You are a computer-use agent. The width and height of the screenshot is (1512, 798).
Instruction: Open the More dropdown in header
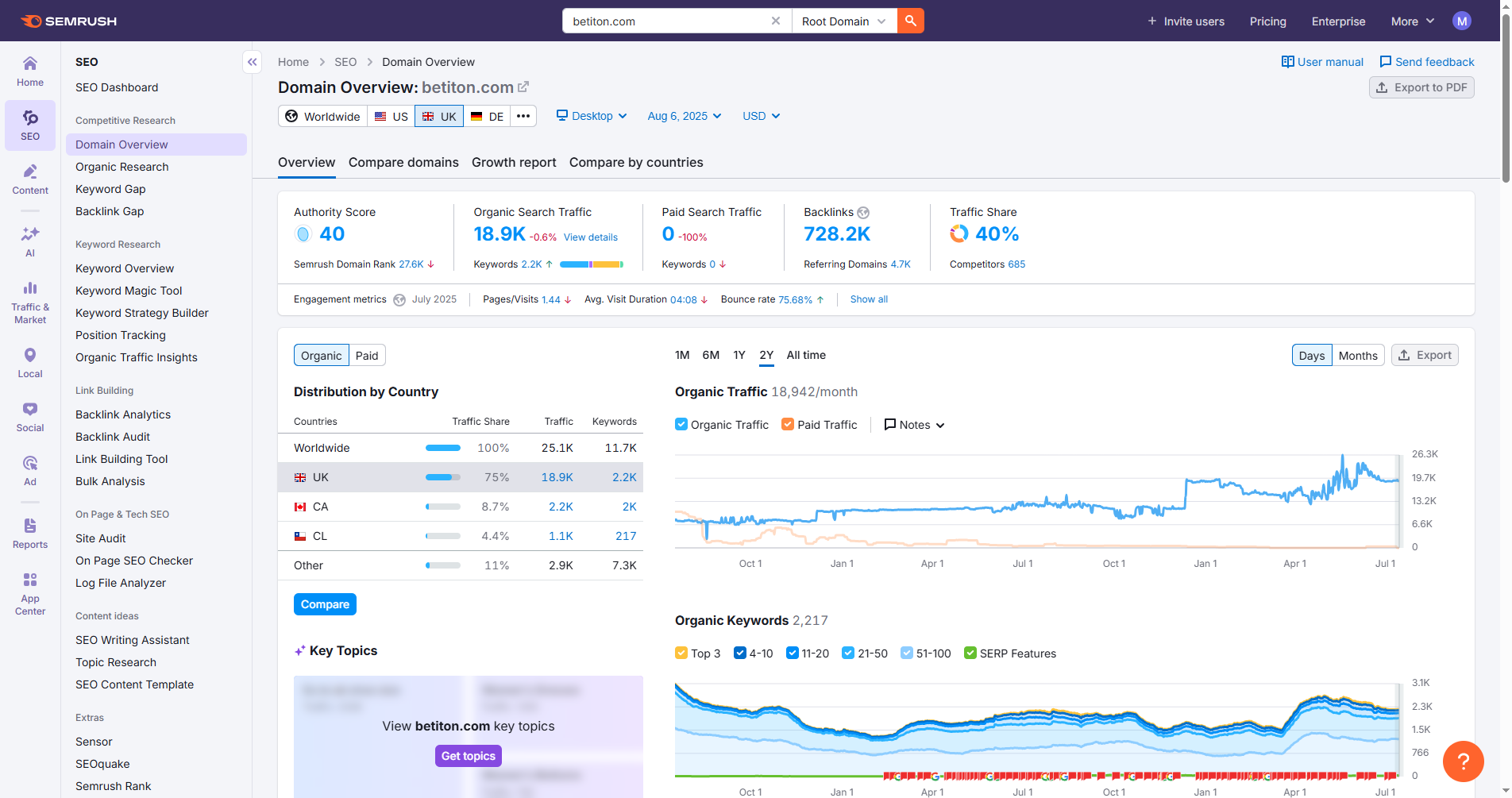click(x=1413, y=21)
